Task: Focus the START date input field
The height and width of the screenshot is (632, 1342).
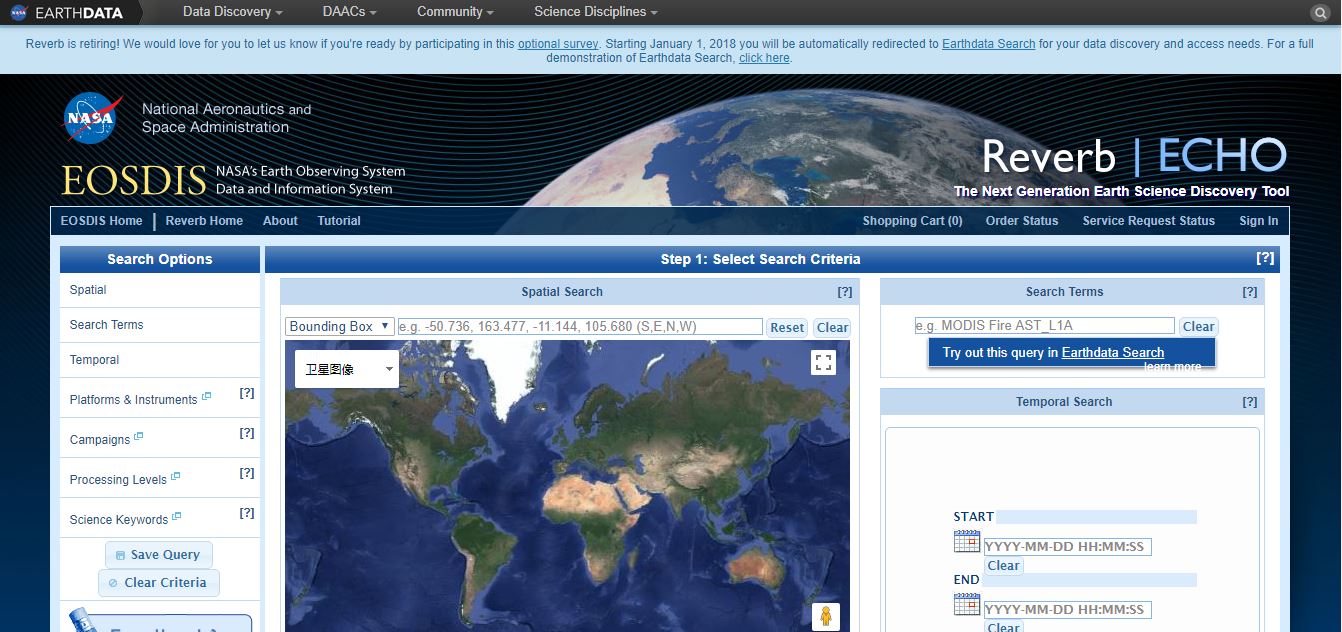Action: (1067, 547)
